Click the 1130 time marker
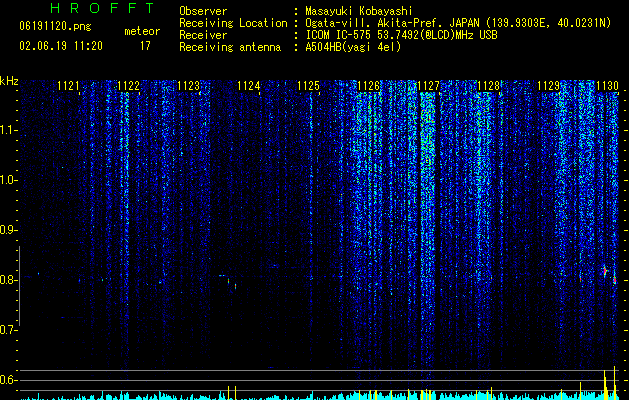The image size is (629, 400). (x=607, y=86)
